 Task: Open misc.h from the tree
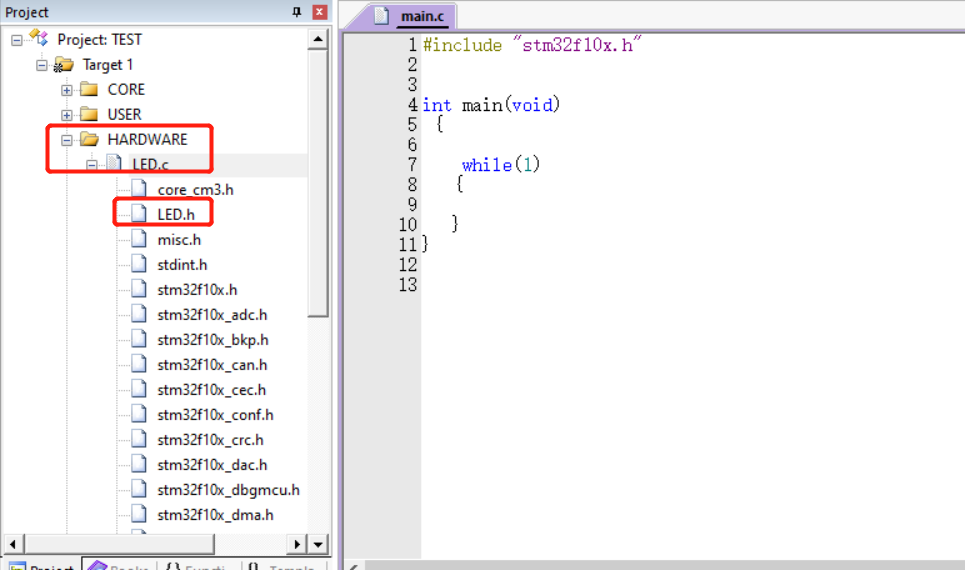click(179, 239)
